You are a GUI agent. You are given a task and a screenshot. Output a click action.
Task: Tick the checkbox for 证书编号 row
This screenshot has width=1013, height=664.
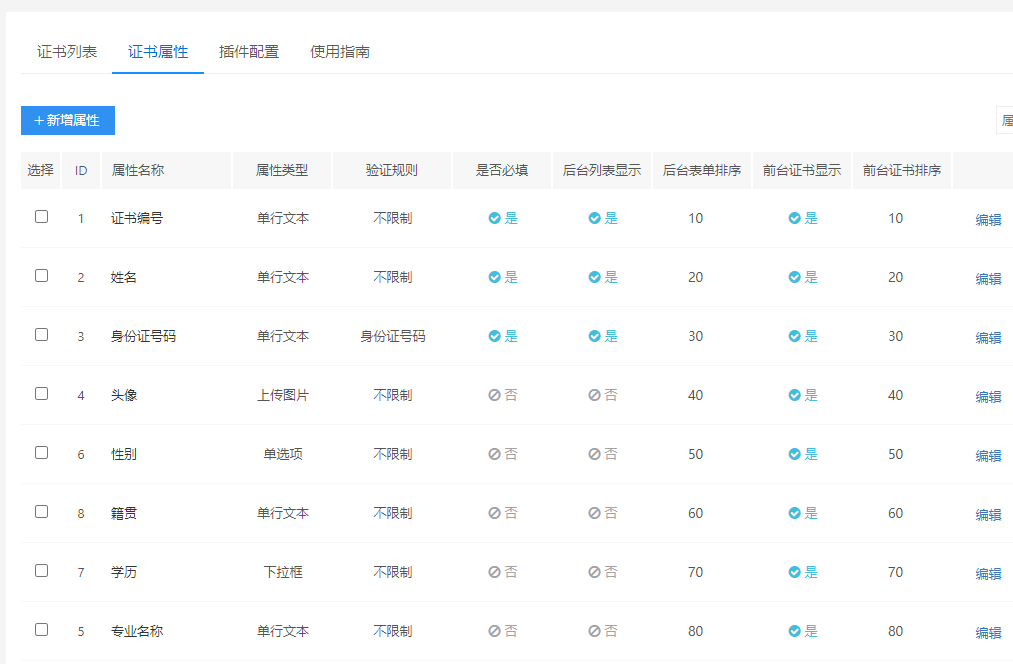tap(41, 216)
